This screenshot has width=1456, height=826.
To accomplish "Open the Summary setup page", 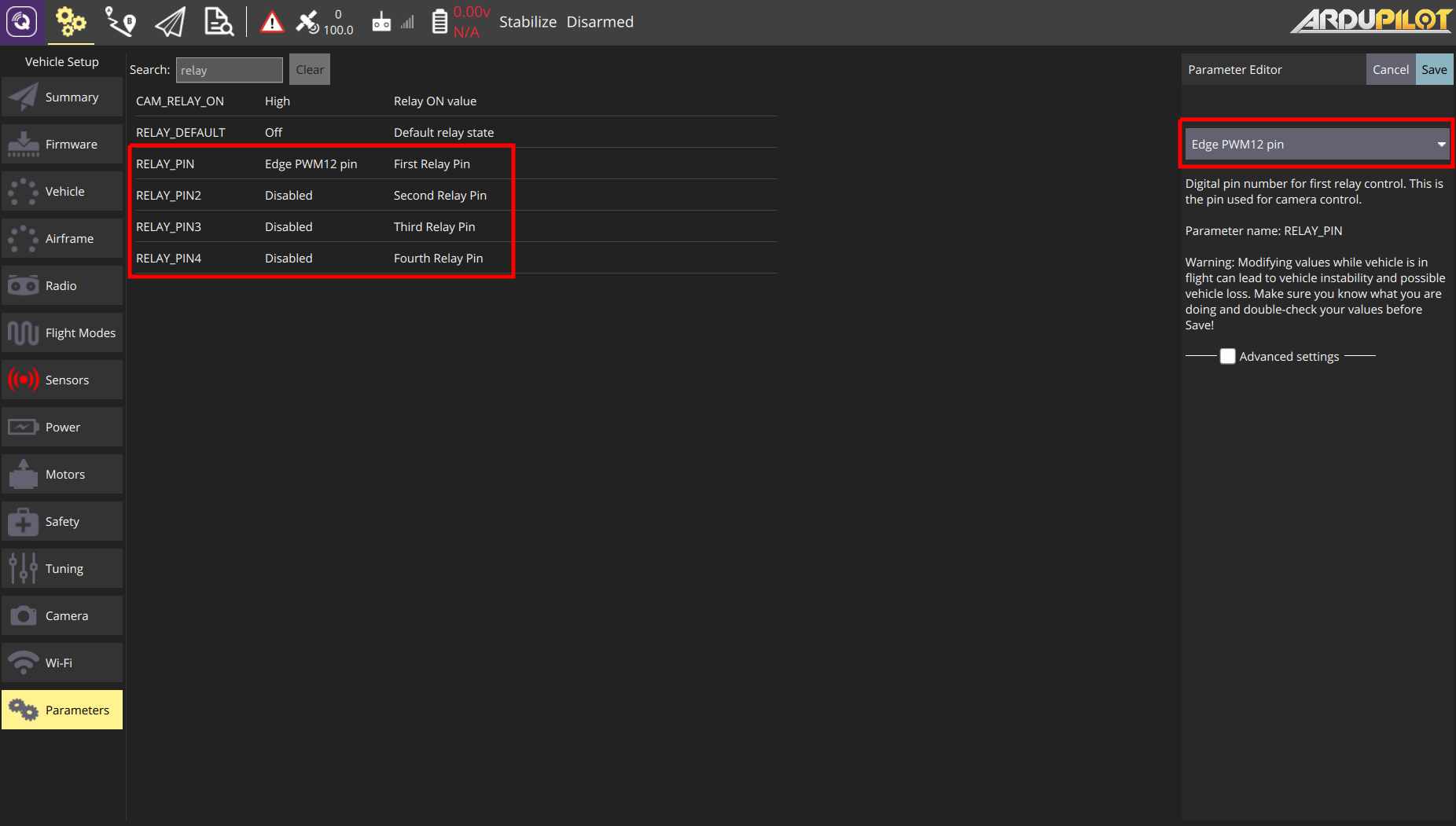I will (x=62, y=97).
